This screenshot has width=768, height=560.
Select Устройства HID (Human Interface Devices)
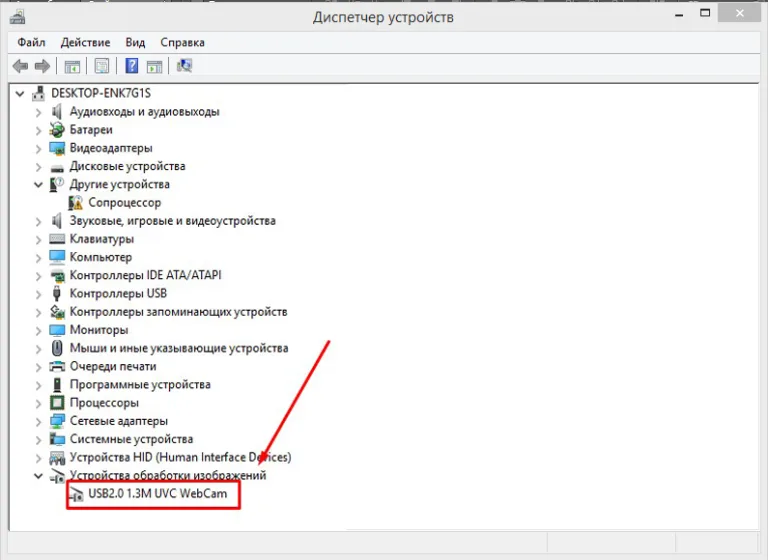[180, 457]
